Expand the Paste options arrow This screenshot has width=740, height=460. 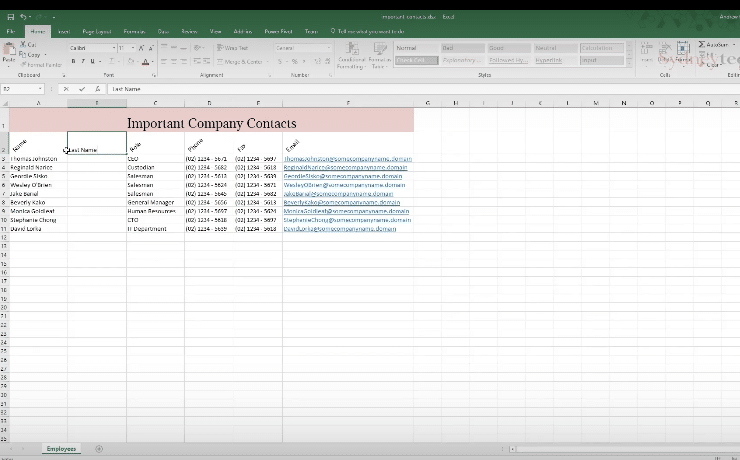tap(8, 66)
